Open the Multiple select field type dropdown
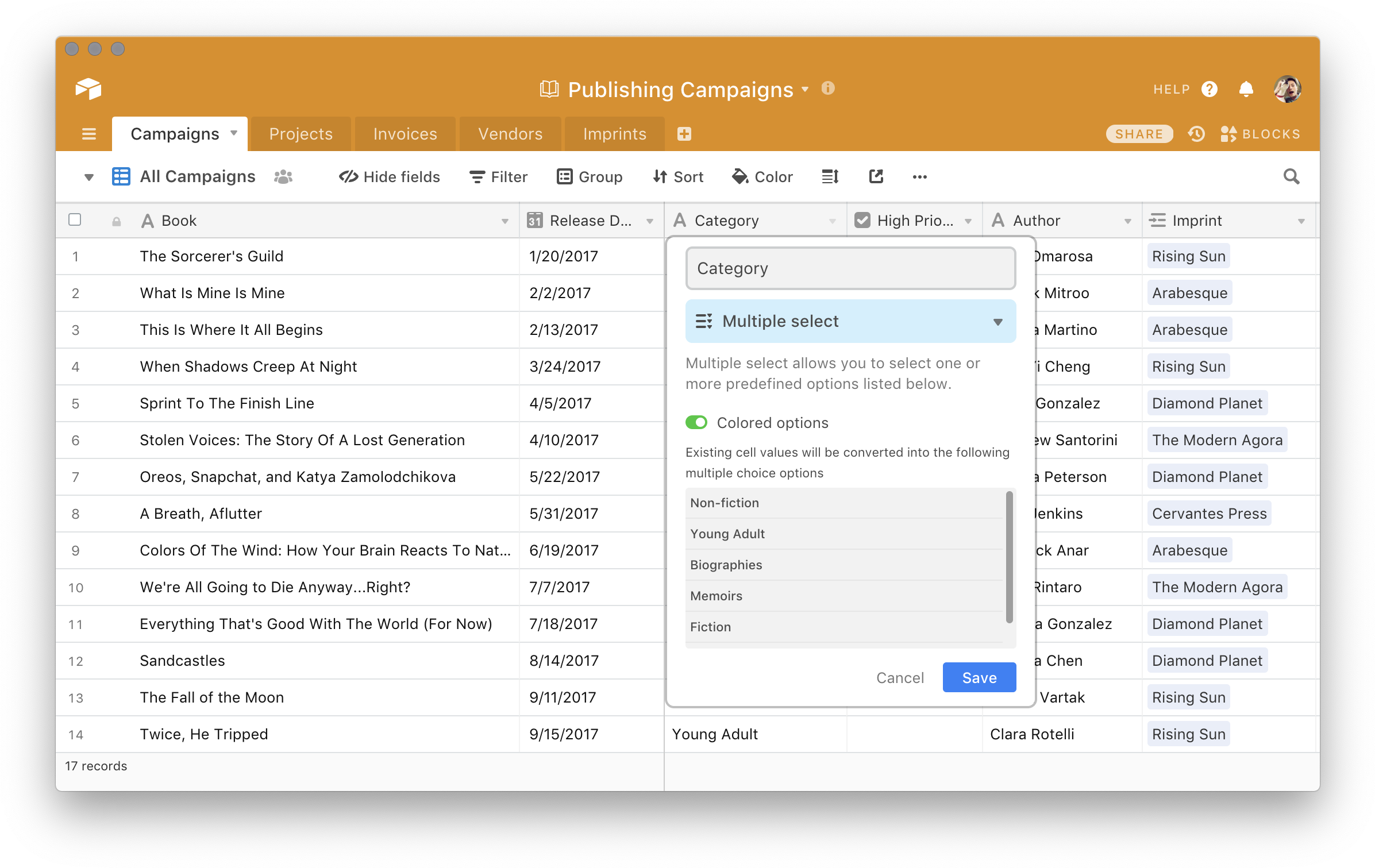 click(x=850, y=321)
